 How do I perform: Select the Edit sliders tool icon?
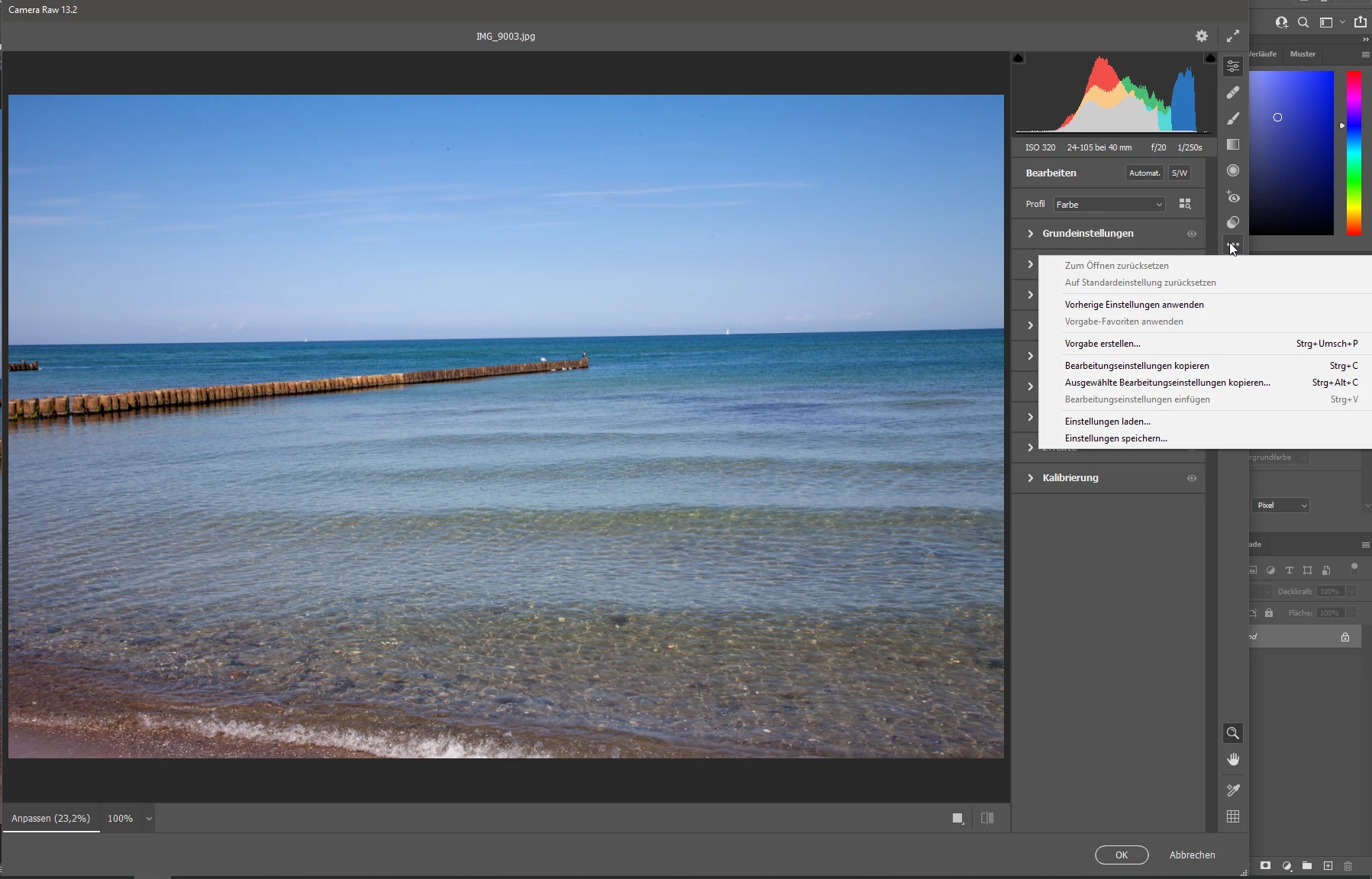[x=1233, y=66]
